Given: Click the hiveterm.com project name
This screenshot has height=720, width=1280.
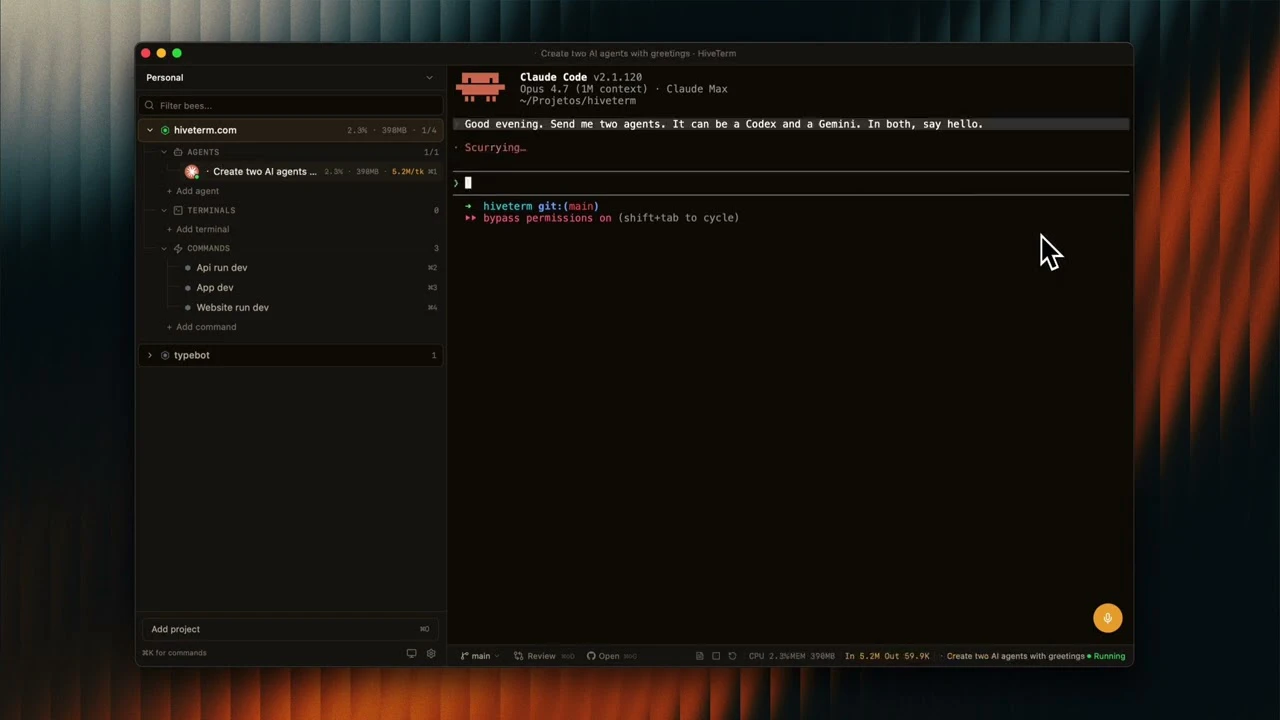Looking at the screenshot, I should pos(205,130).
